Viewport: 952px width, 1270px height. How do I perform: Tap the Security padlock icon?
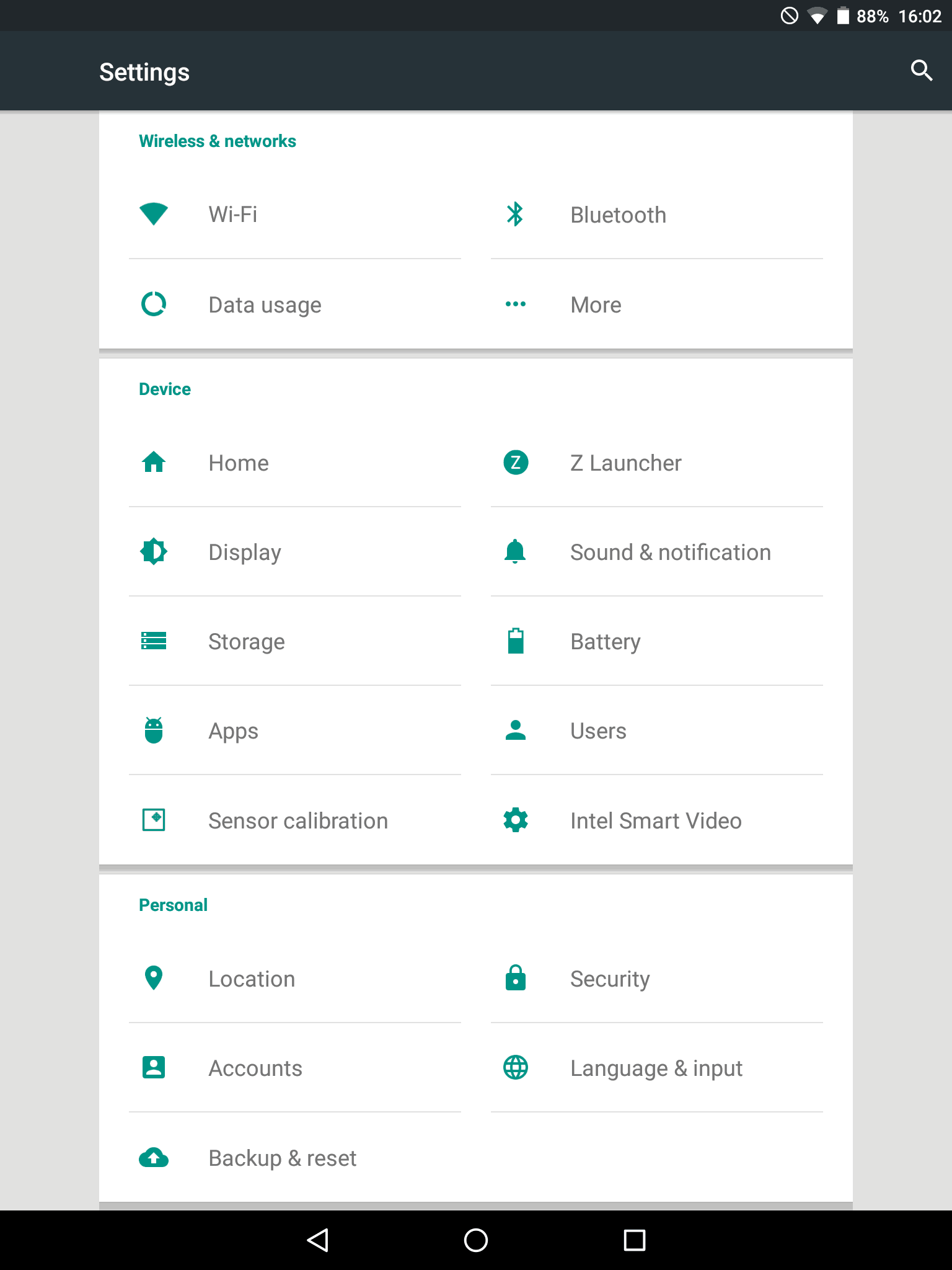coord(515,979)
